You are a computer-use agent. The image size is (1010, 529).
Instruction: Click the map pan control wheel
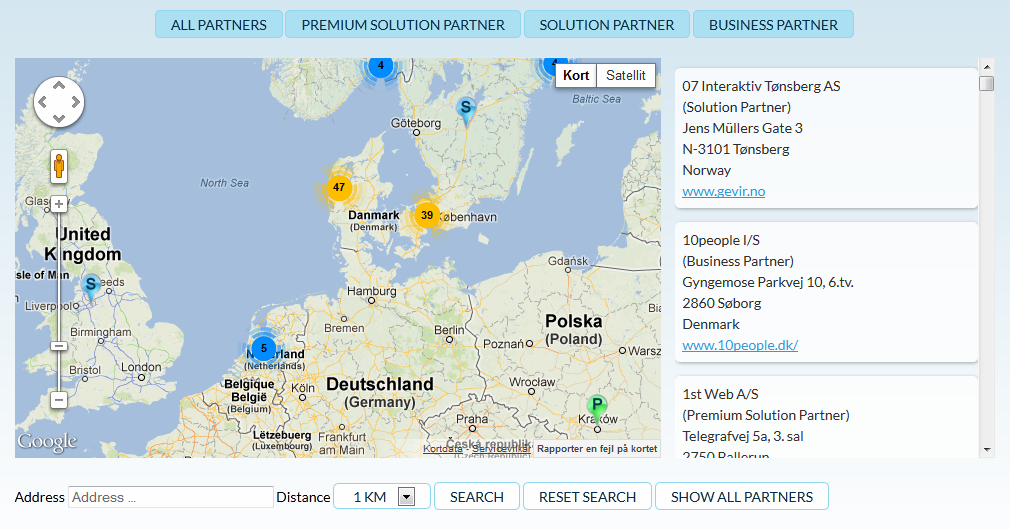59,102
